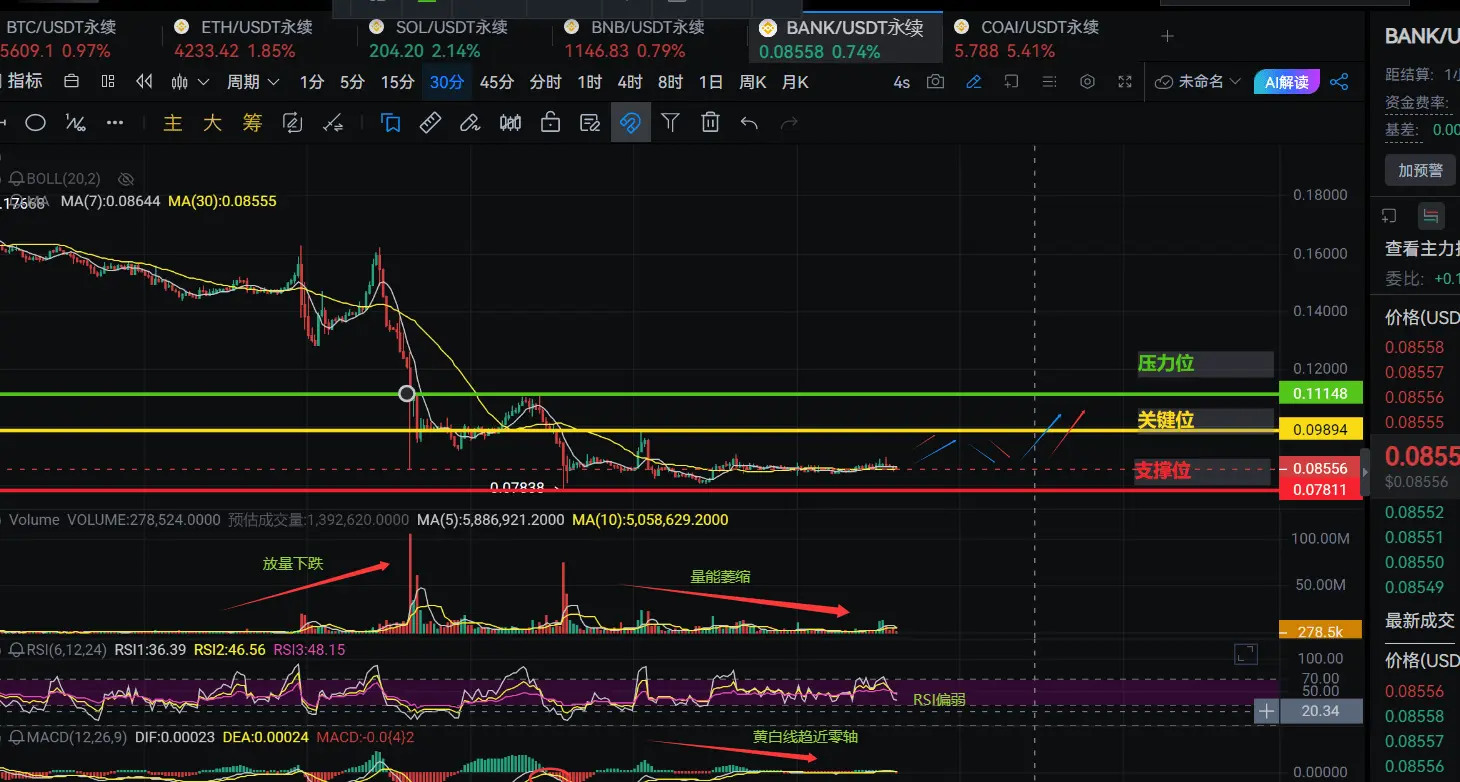1460x782 pixels.
Task: Open the 未命名 layout dropdown
Action: 1198,82
